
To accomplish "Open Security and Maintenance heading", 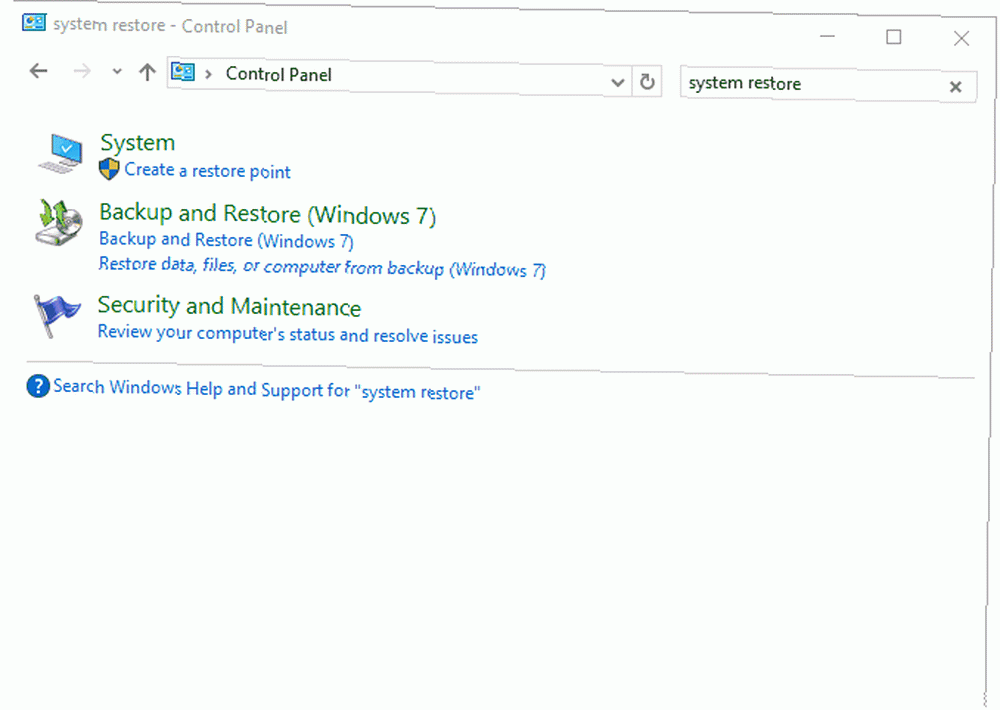I will click(230, 306).
